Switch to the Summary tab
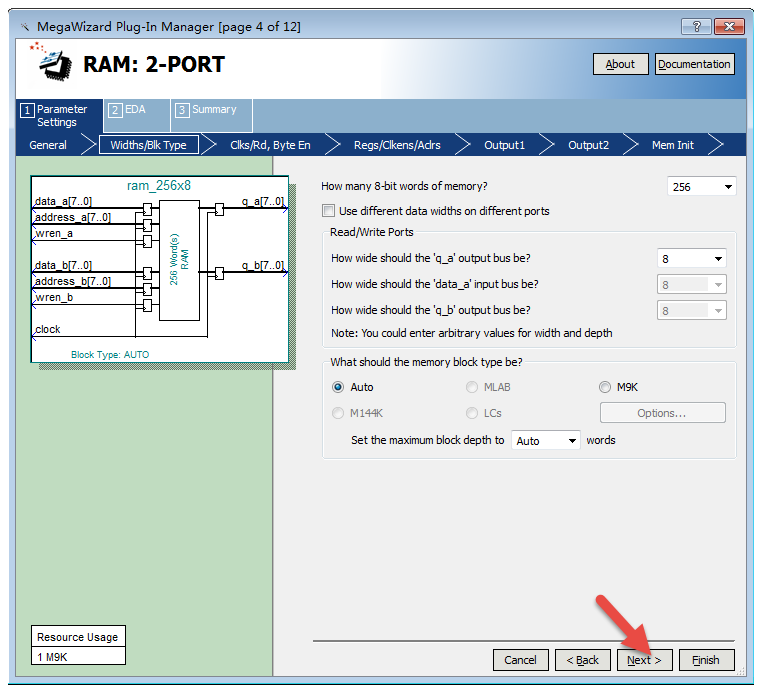Viewport: 762px width, 693px height. pyautogui.click(x=211, y=116)
